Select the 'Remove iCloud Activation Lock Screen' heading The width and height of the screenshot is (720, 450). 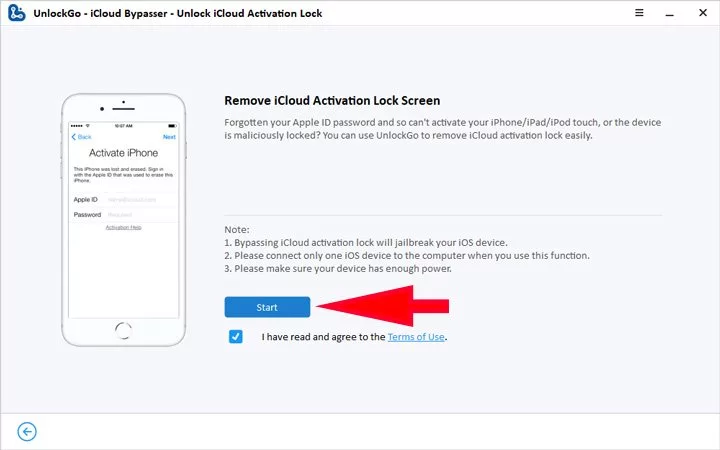click(332, 101)
